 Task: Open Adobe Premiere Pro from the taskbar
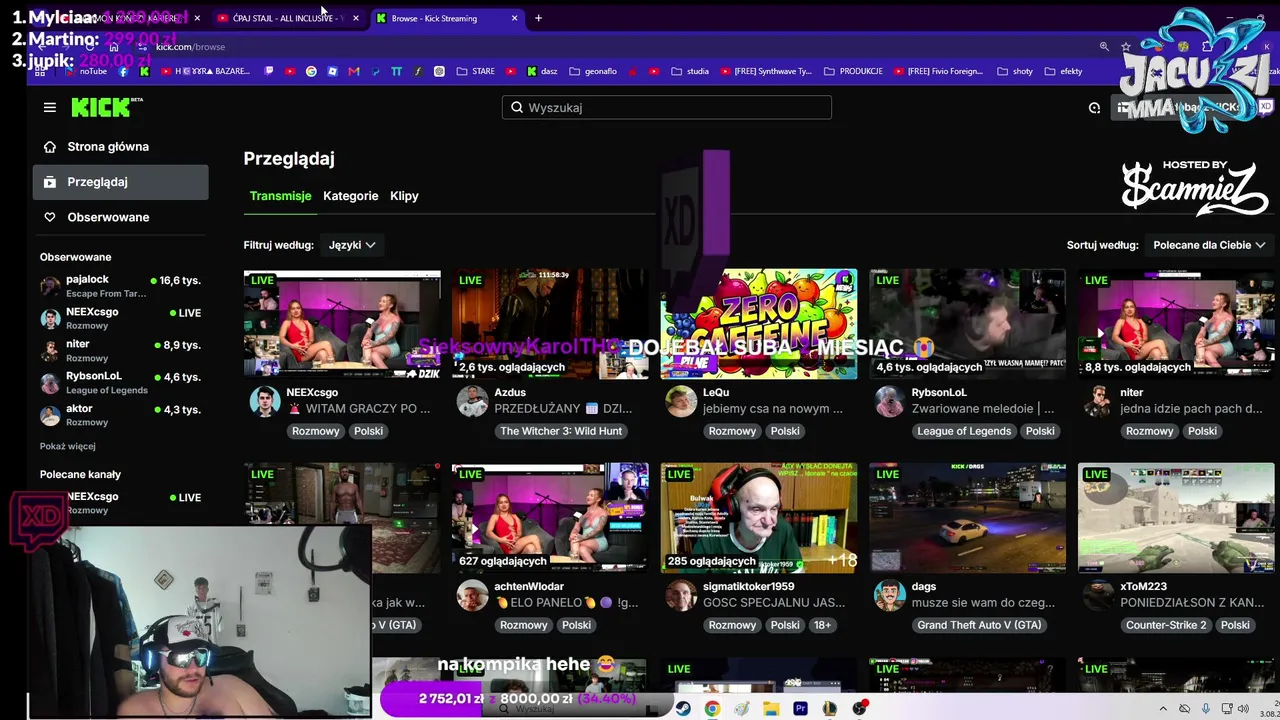[800, 709]
